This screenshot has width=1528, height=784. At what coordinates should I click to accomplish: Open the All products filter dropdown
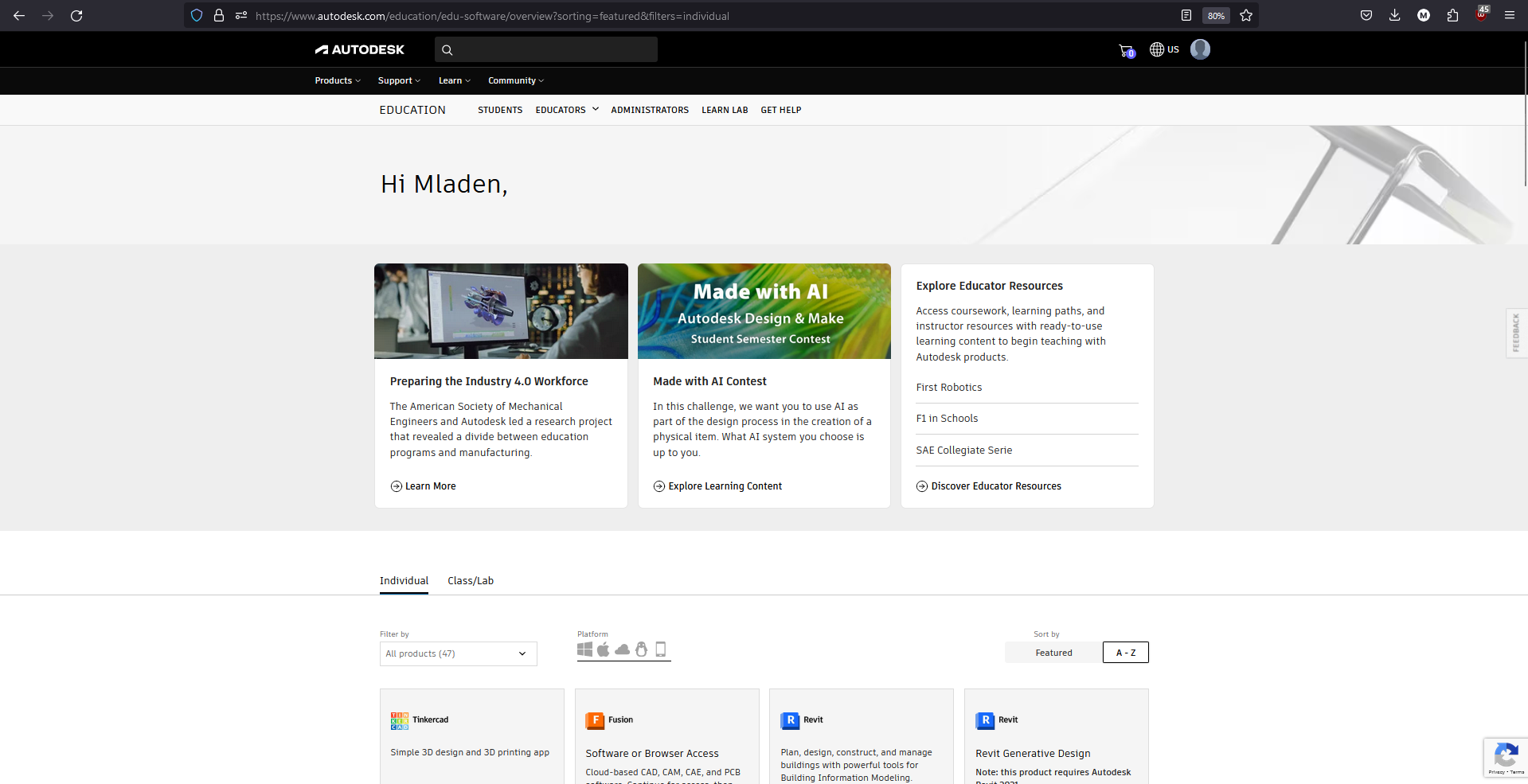(458, 653)
